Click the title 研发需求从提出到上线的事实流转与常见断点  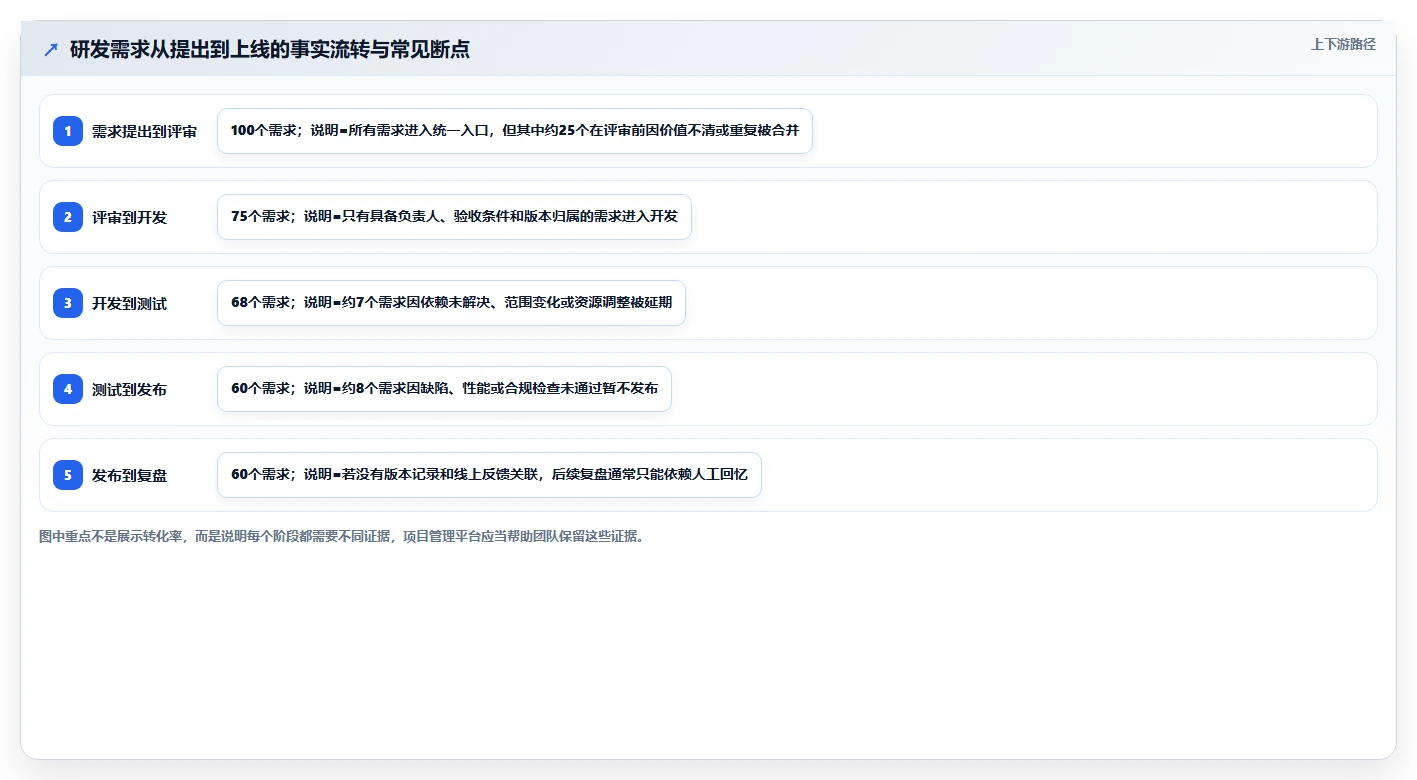[x=270, y=49]
